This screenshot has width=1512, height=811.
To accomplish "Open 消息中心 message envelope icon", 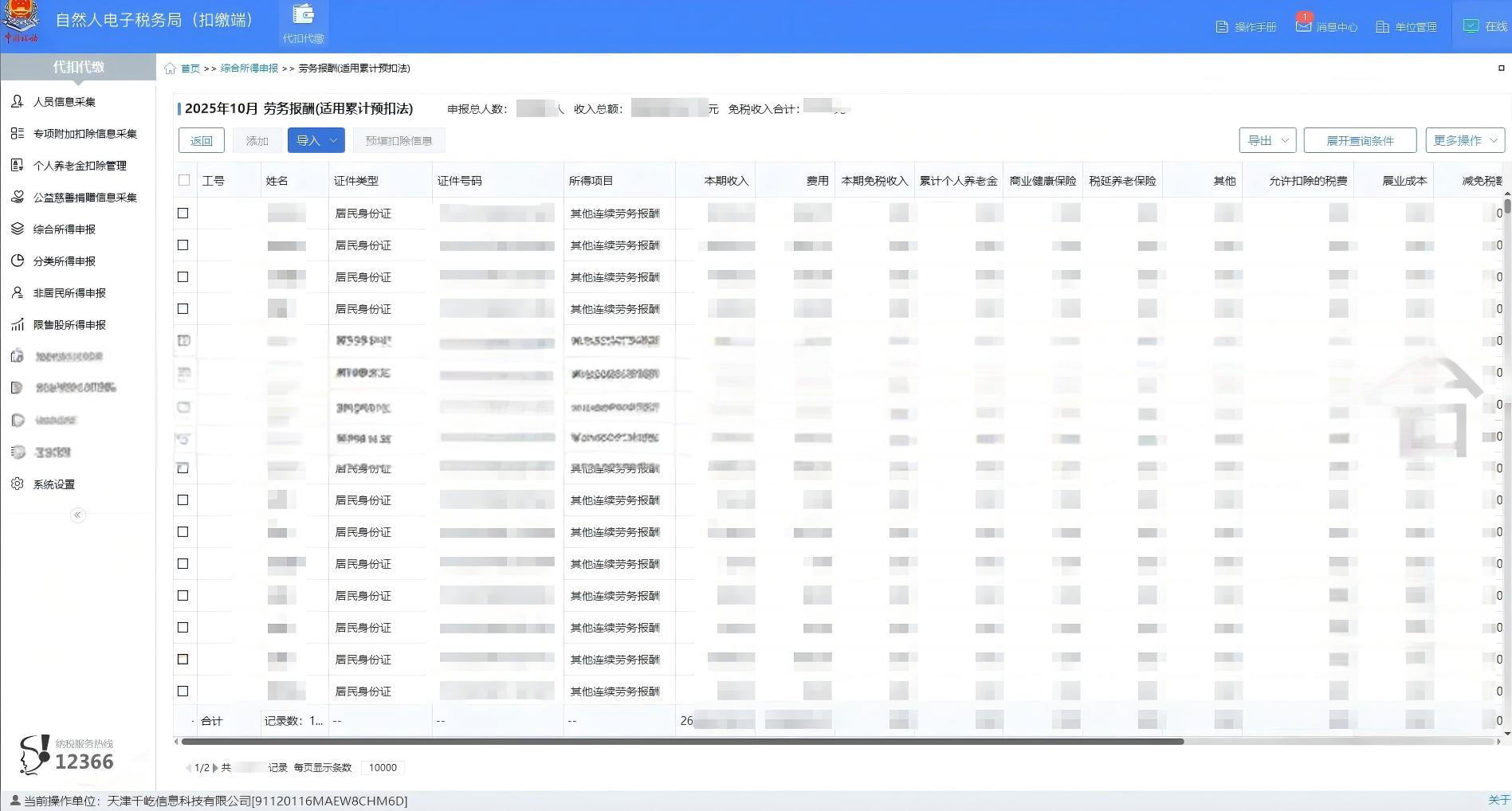I will tap(1303, 26).
